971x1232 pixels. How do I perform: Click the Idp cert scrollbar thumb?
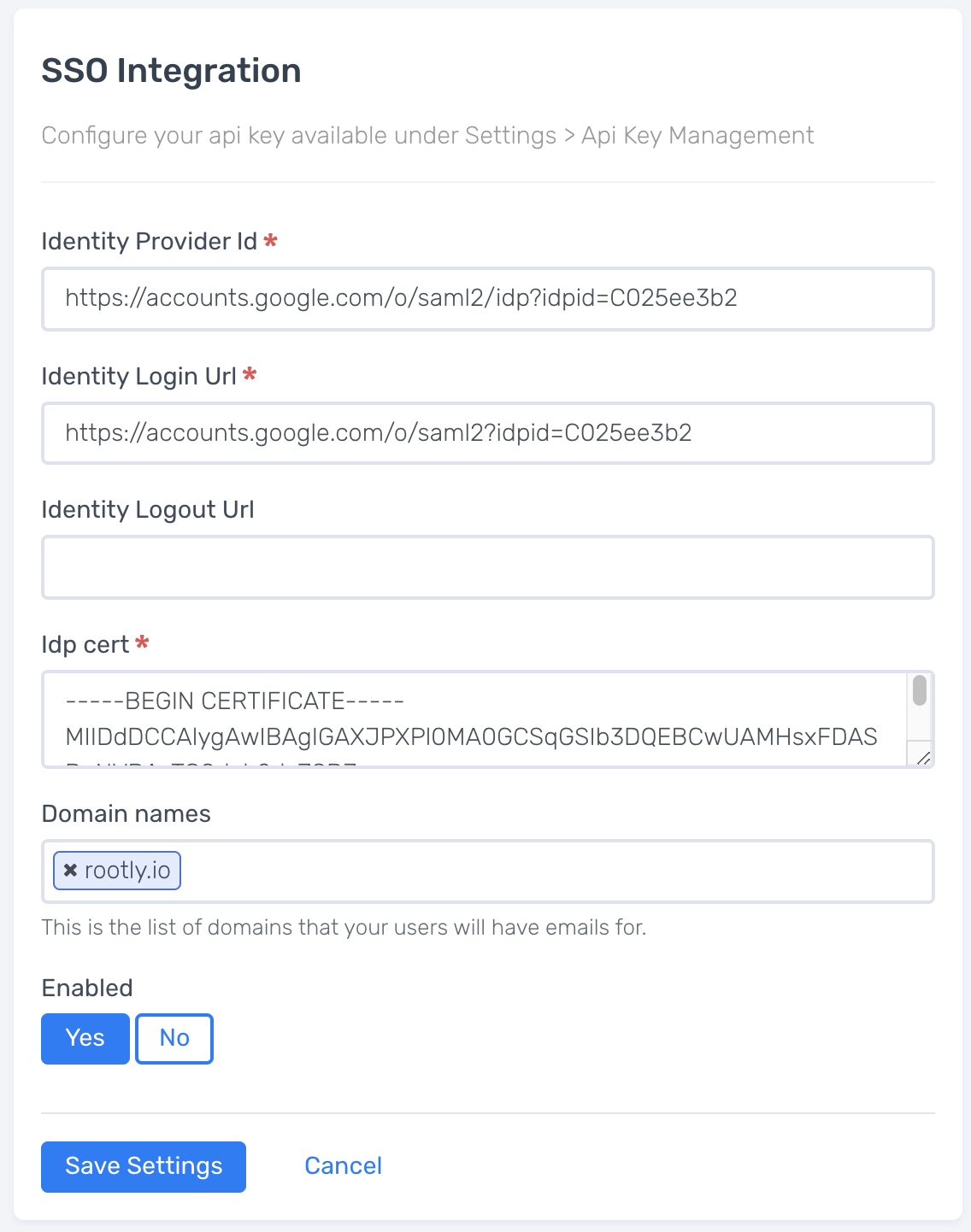tap(920, 690)
